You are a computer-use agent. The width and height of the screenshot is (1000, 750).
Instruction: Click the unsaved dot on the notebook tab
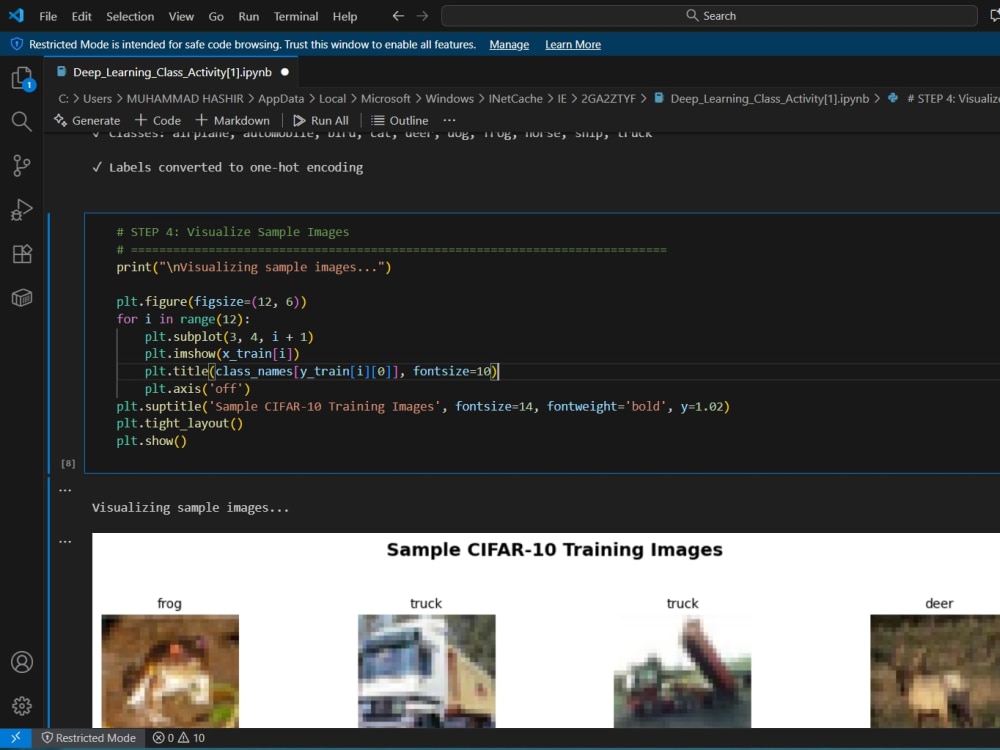(285, 72)
